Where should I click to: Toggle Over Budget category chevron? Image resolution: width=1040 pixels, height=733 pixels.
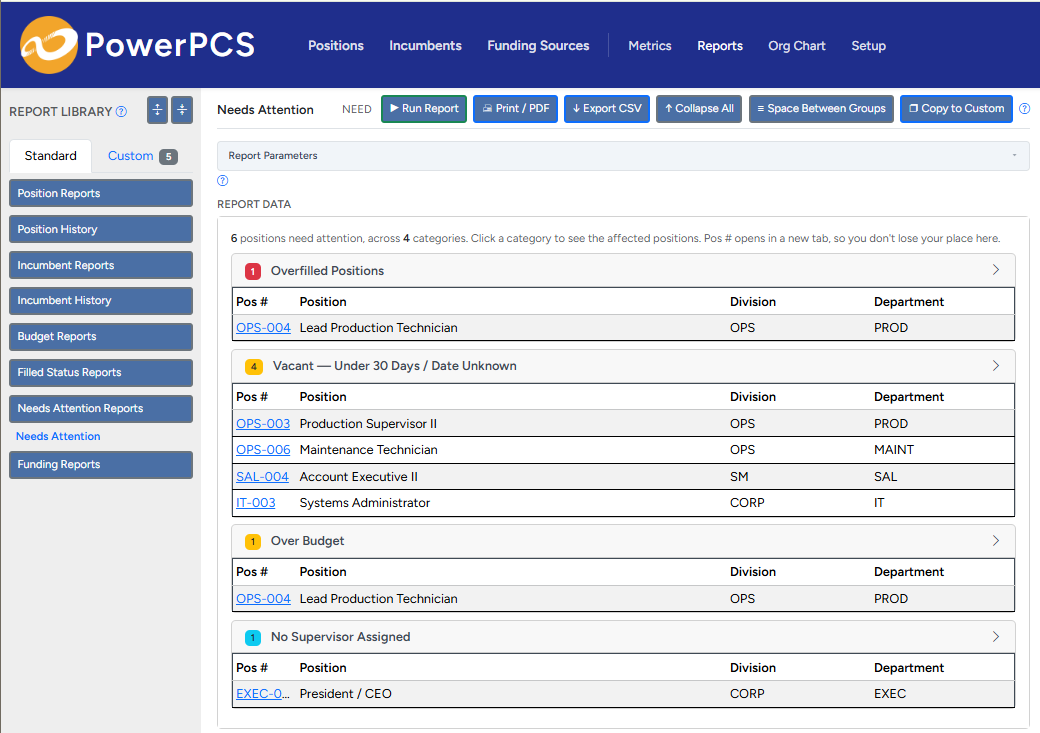[996, 541]
